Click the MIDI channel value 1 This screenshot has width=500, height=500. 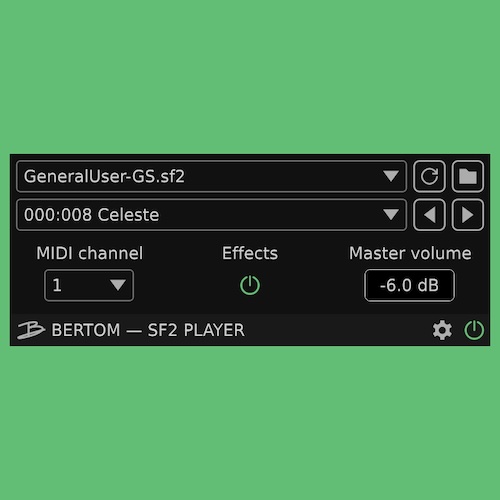[57, 285]
